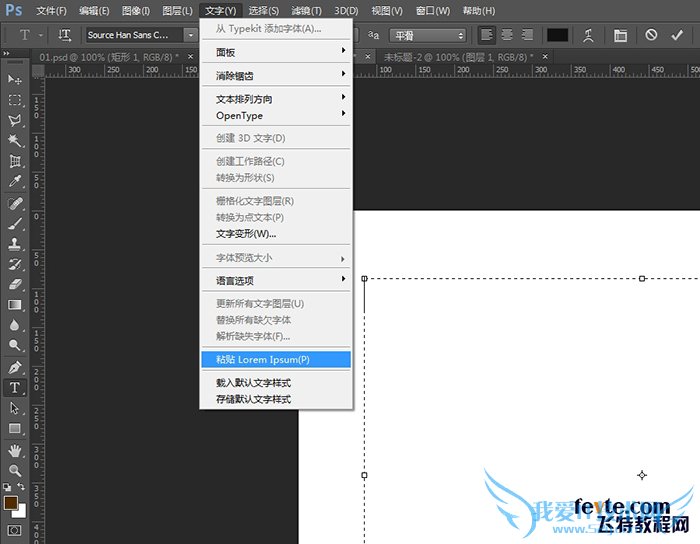Commit current text edits

(x=677, y=34)
